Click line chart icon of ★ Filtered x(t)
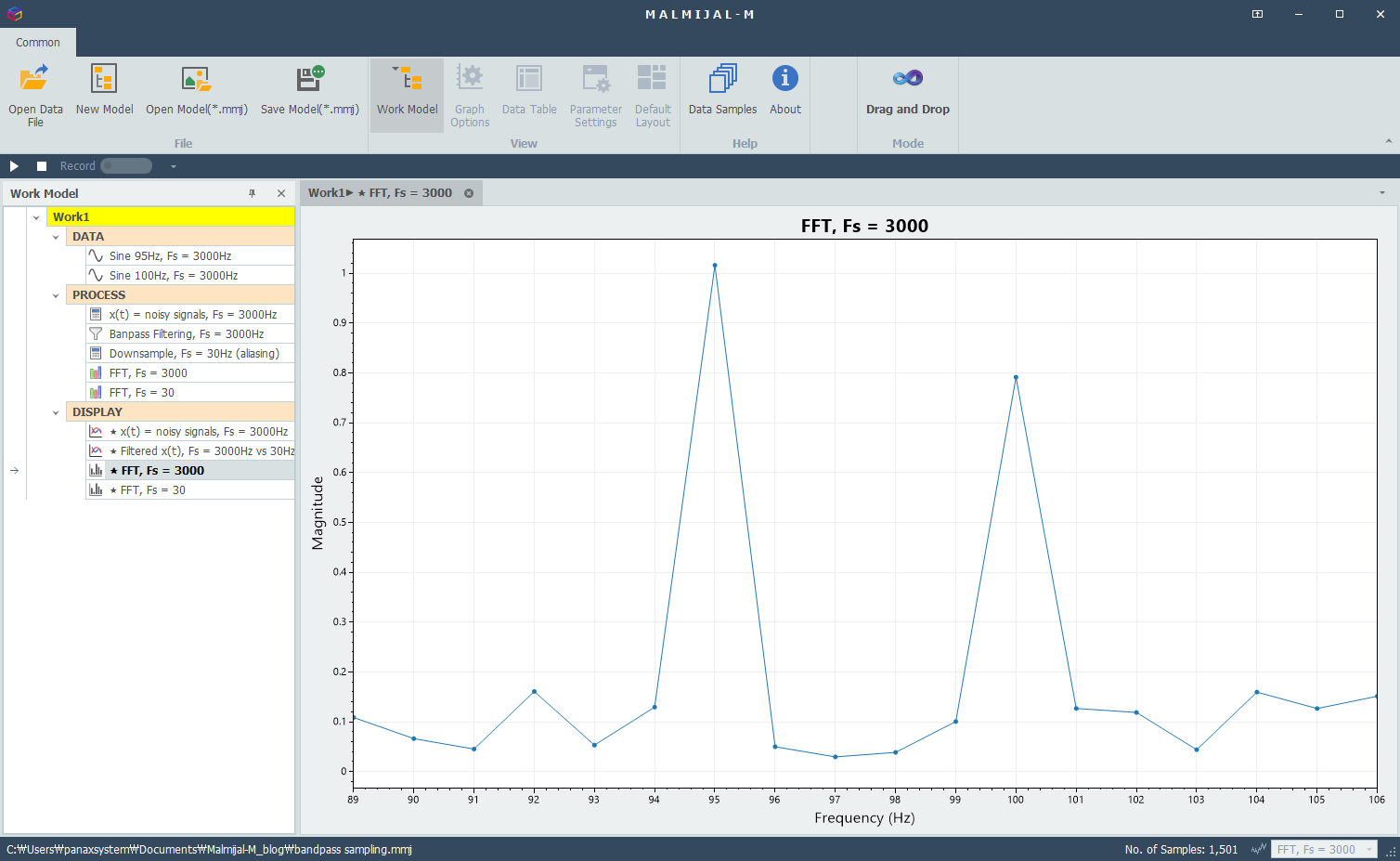 96,450
